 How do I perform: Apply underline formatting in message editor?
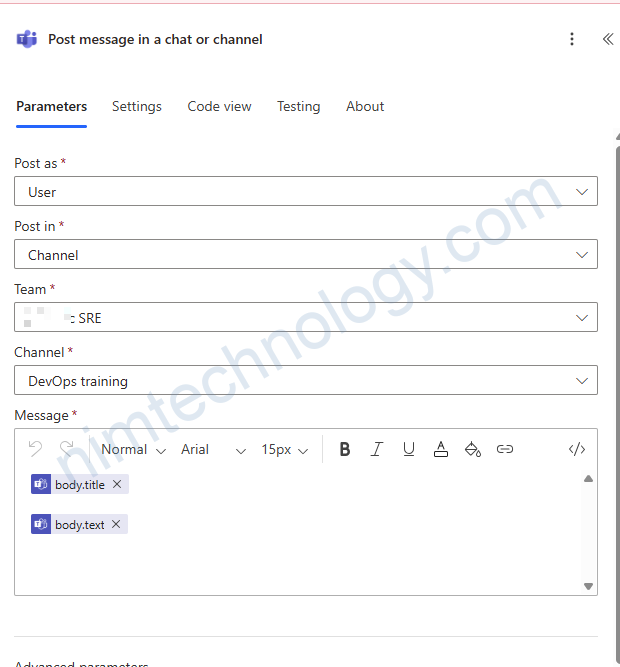click(409, 450)
